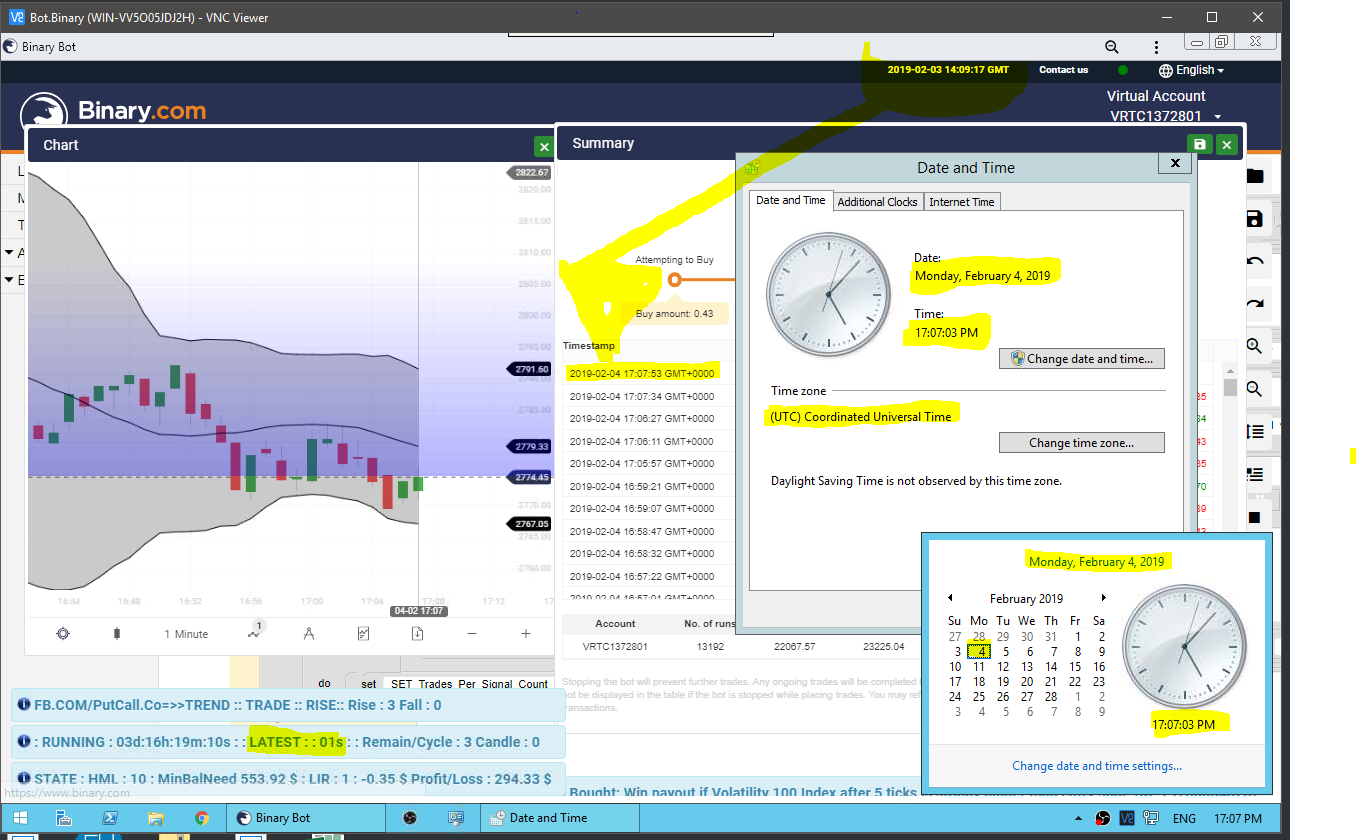Select day 14 in the calendar
1356x840 pixels.
tap(1051, 667)
